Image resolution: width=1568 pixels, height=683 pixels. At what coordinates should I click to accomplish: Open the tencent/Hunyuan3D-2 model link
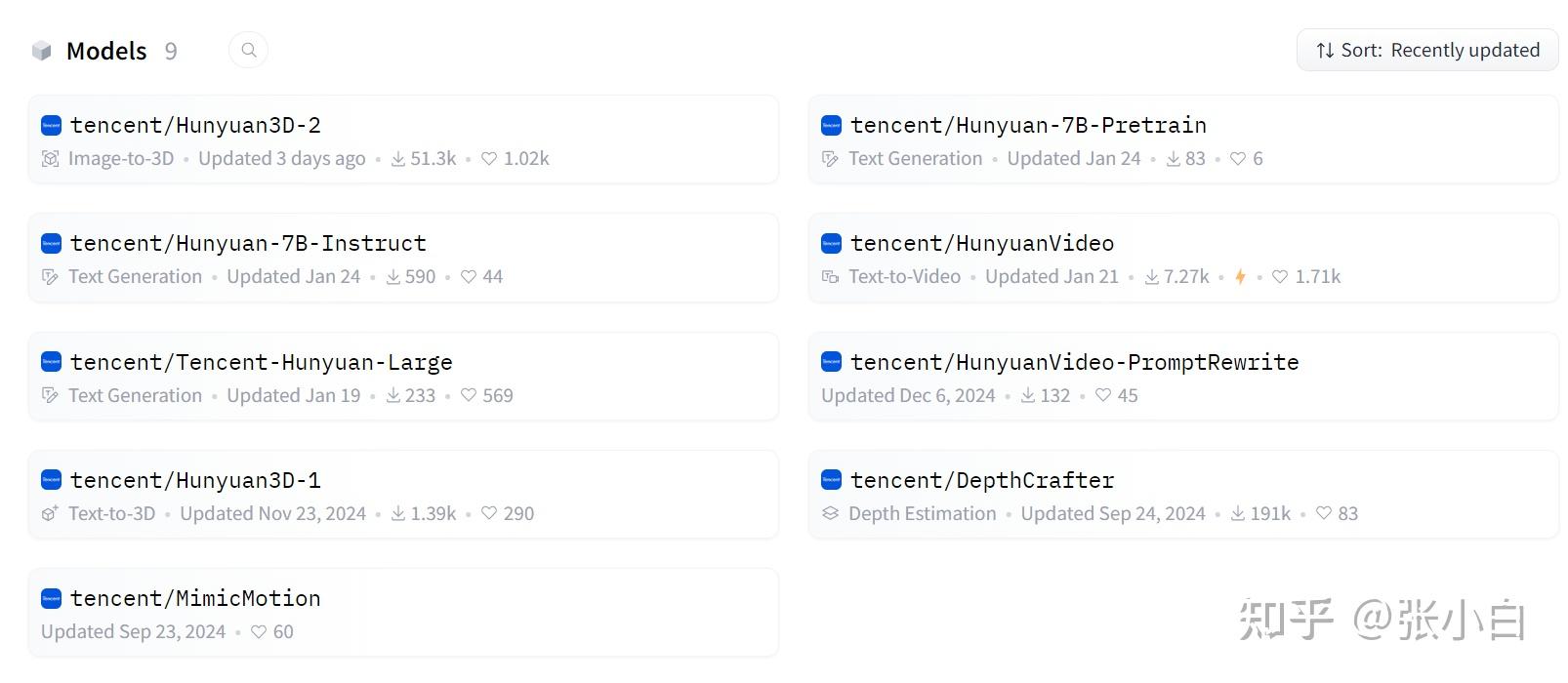tap(195, 125)
